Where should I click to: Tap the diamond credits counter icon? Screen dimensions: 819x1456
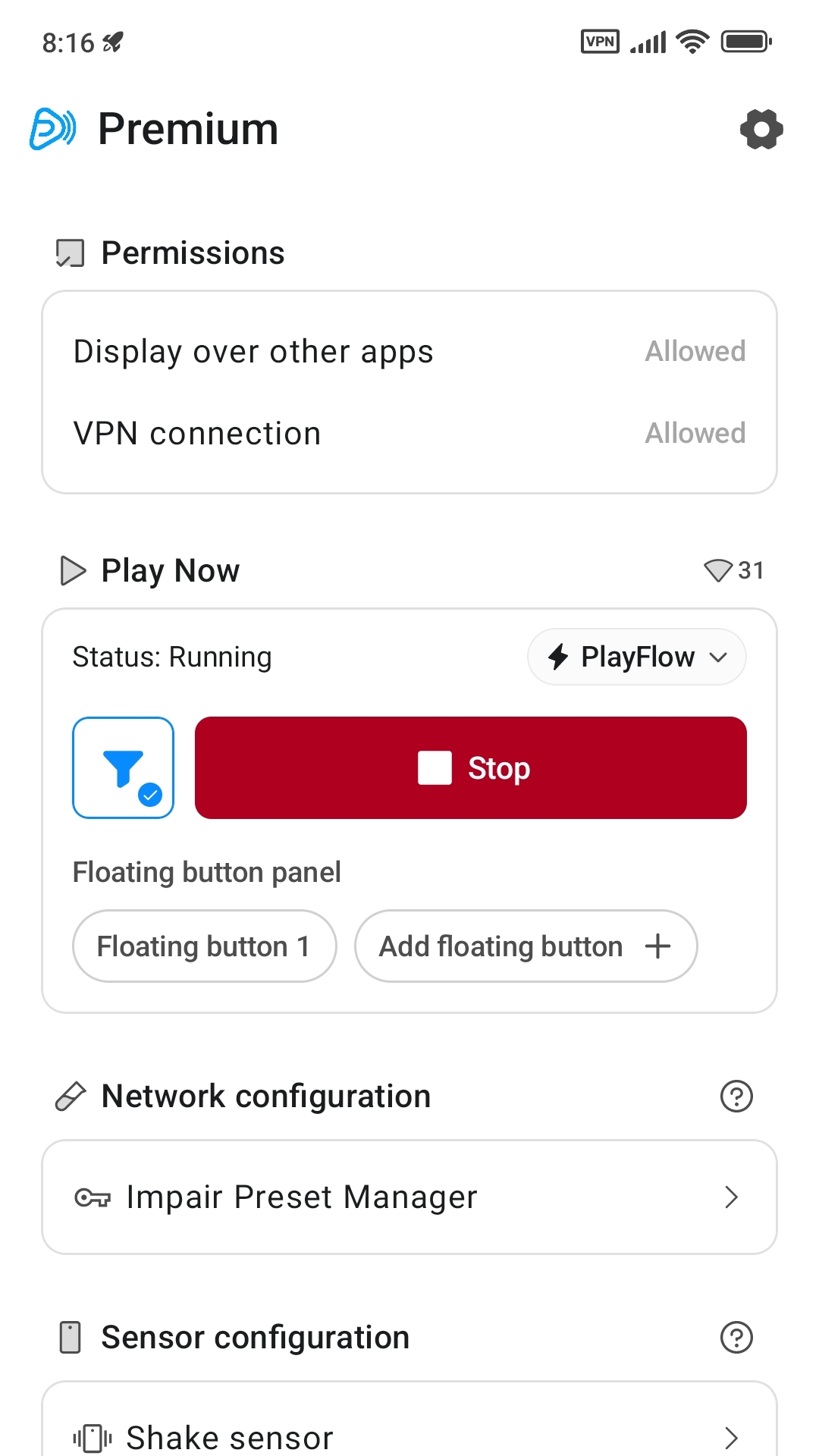tap(717, 570)
